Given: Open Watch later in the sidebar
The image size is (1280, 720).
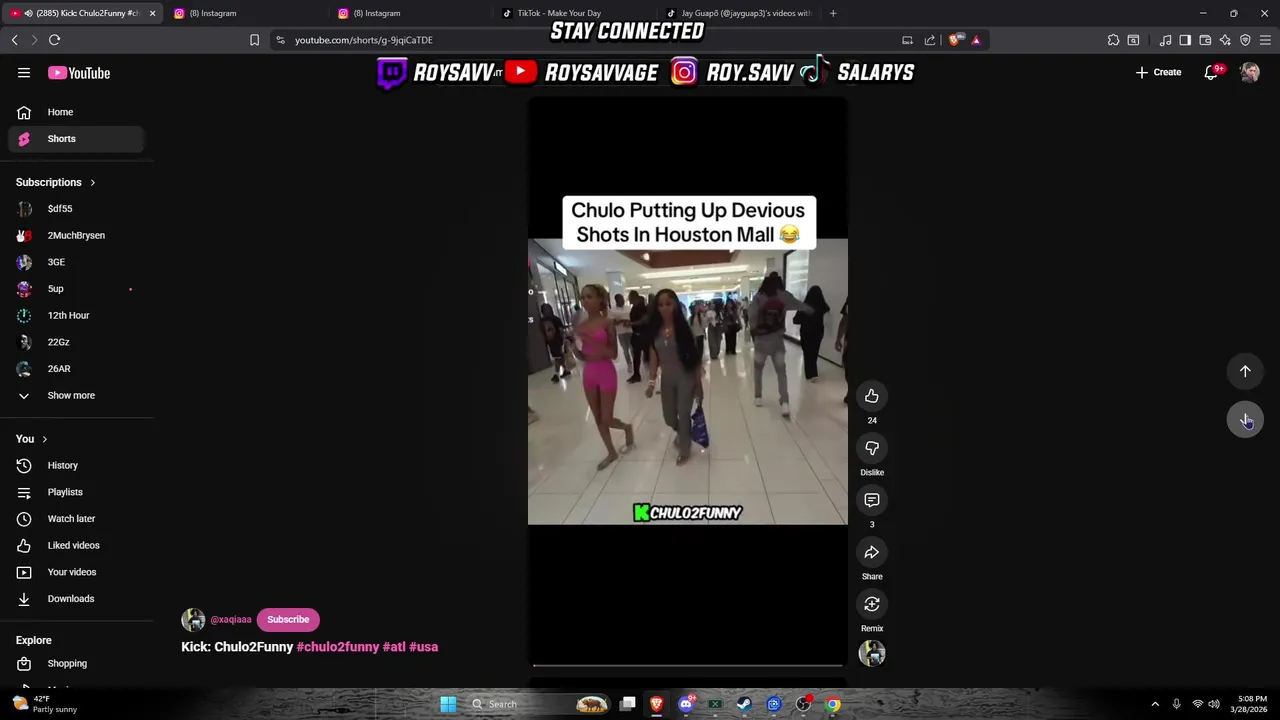Looking at the screenshot, I should (76, 519).
